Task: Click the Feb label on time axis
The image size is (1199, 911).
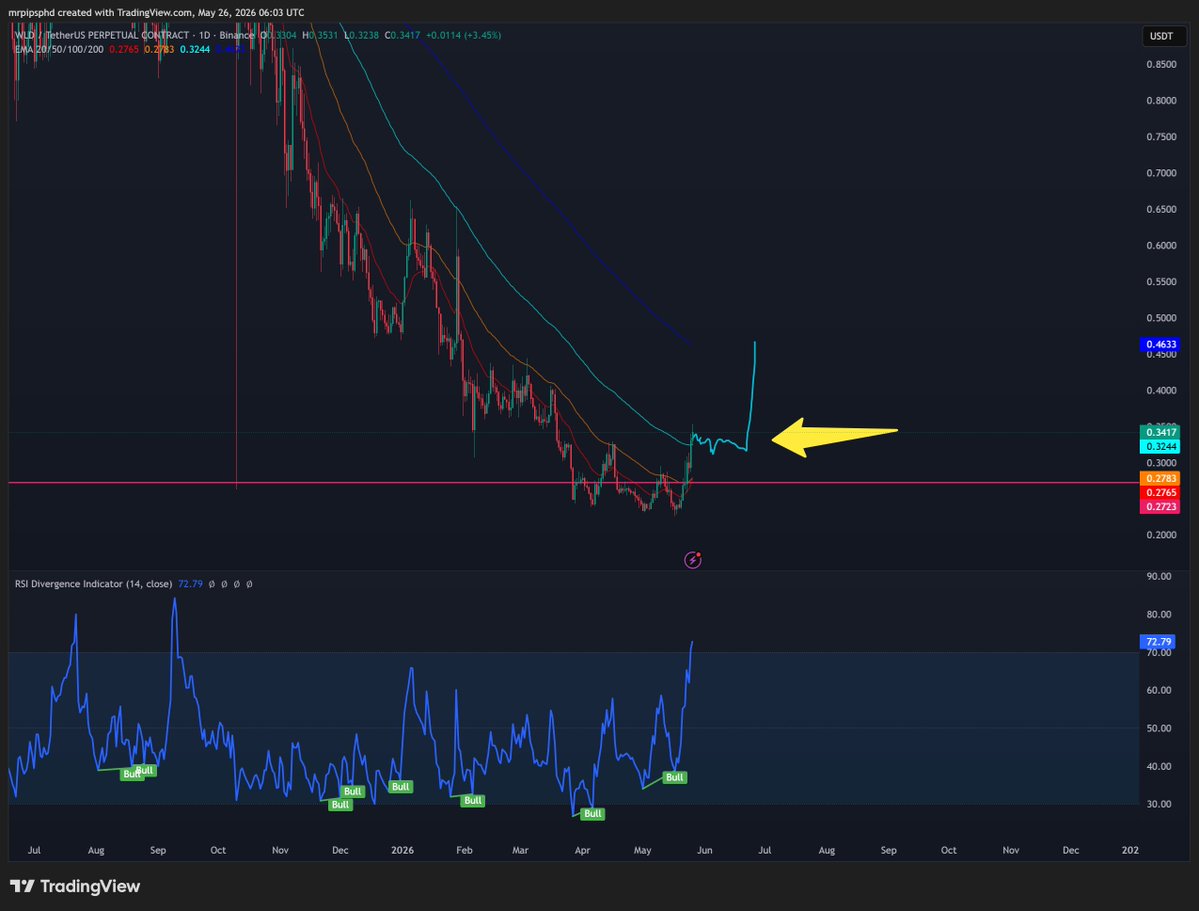Action: (464, 850)
